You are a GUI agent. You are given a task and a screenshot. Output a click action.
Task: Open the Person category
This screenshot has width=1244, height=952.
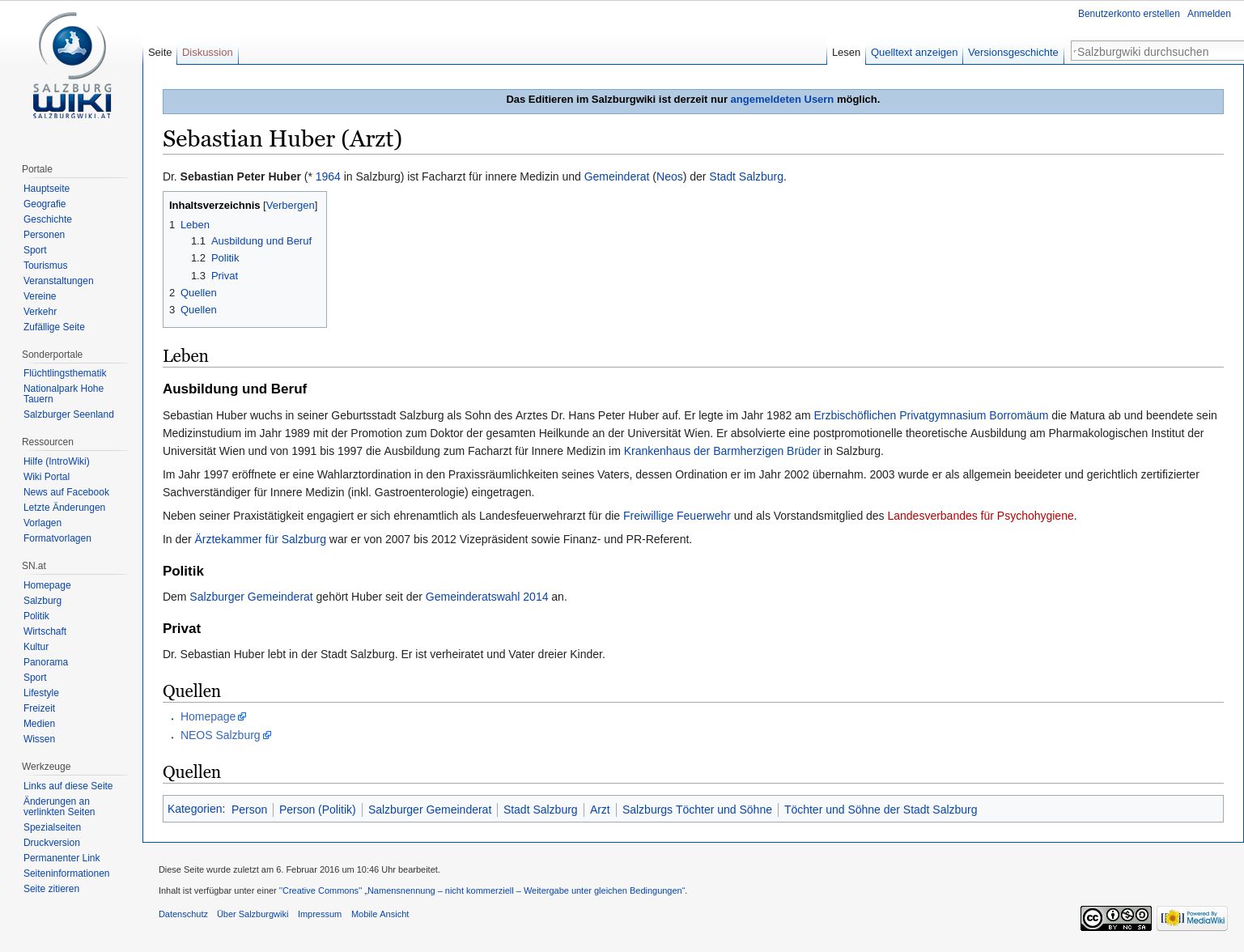(249, 810)
